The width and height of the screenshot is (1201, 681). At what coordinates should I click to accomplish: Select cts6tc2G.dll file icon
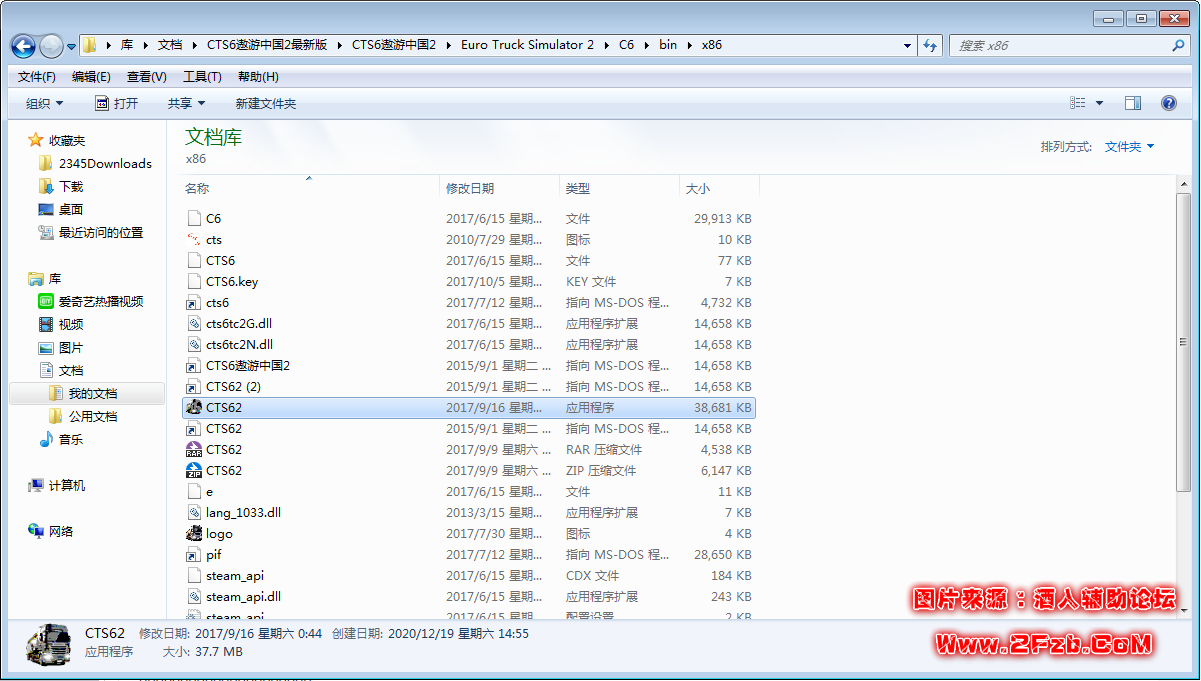[x=194, y=324]
